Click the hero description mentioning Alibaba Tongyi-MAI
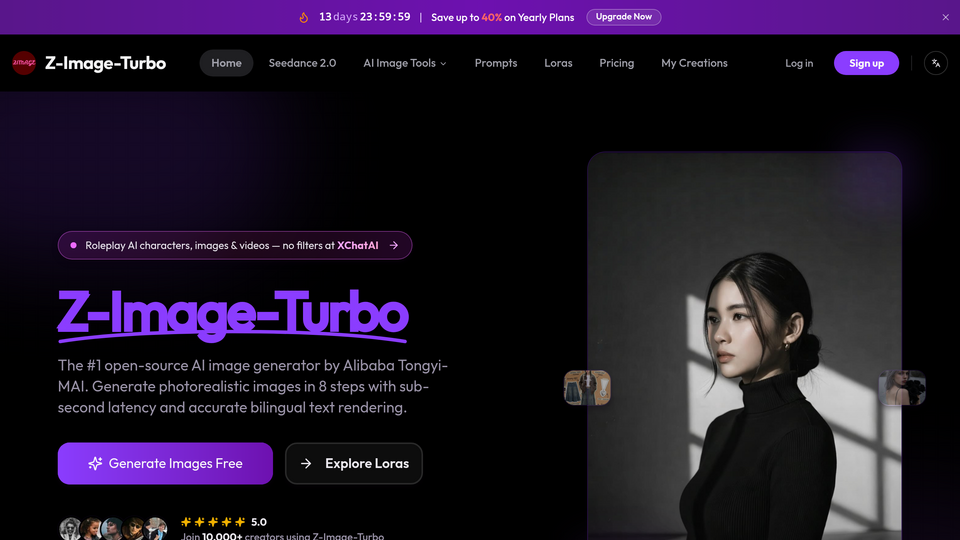 pyautogui.click(x=253, y=386)
